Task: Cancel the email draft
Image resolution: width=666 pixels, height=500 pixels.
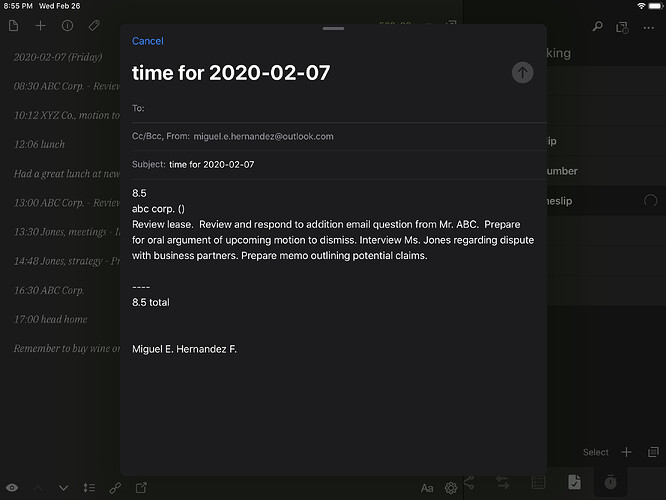Action: pyautogui.click(x=147, y=41)
